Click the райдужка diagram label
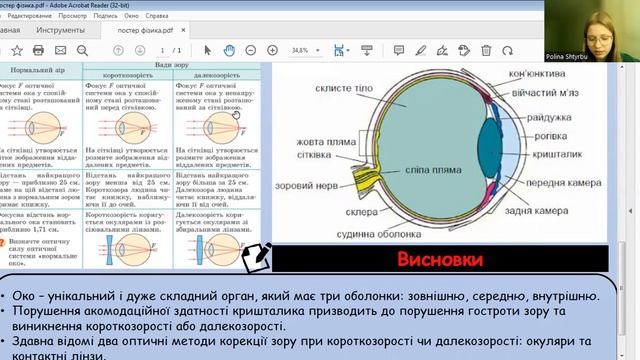Screen dimensions: 640x360 549,118
